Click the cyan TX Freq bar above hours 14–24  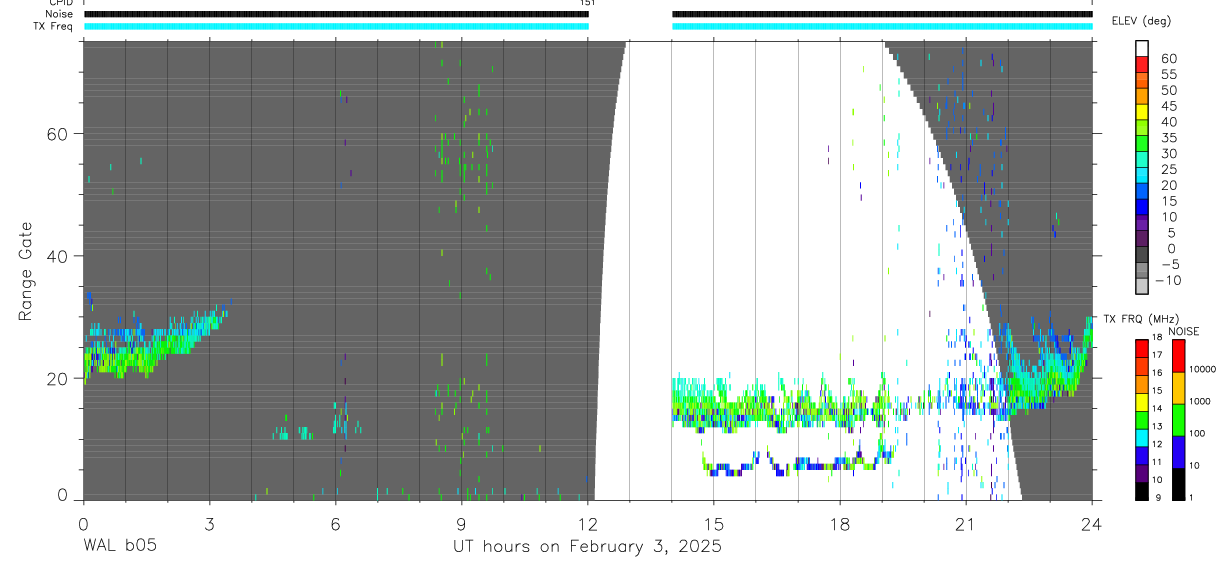[882, 26]
